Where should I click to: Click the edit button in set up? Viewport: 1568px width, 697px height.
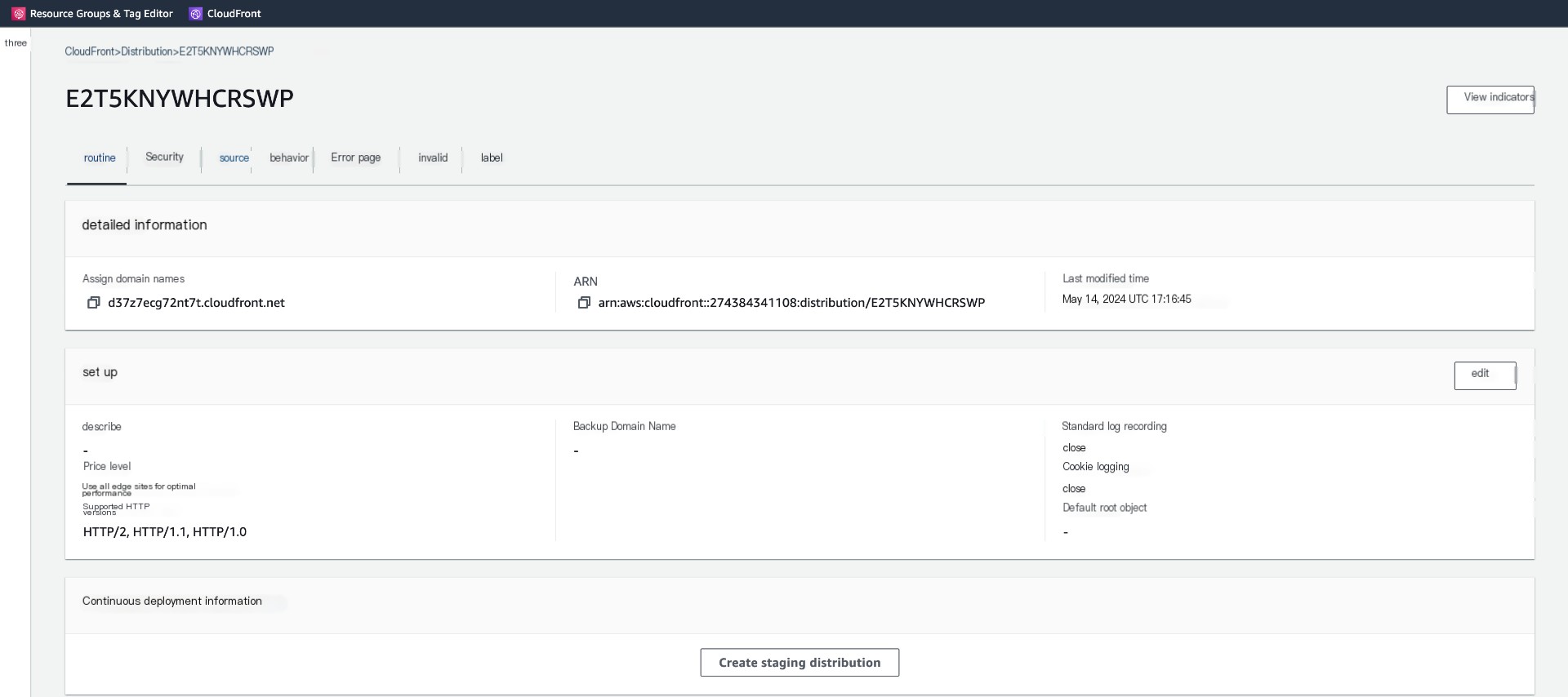coord(1485,375)
